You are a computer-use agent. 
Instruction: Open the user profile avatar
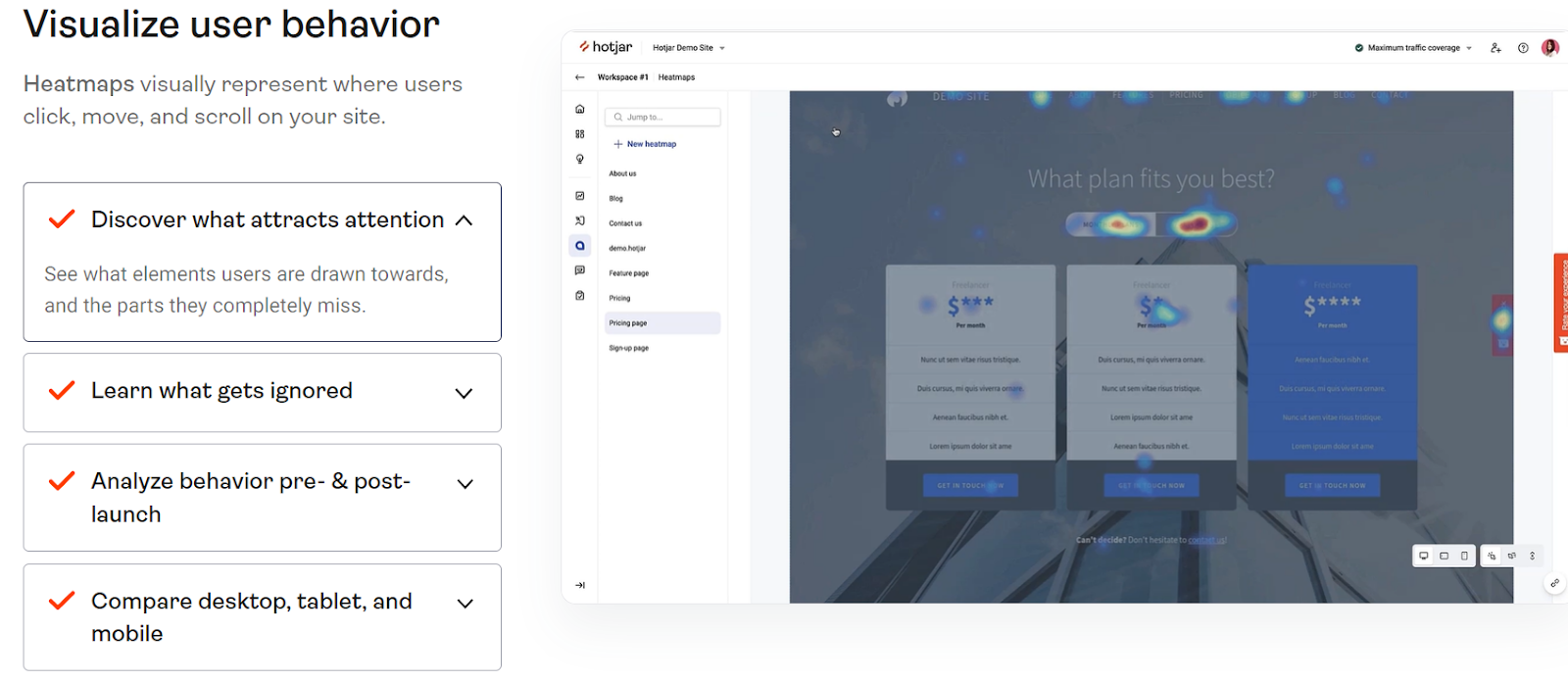tap(1549, 47)
